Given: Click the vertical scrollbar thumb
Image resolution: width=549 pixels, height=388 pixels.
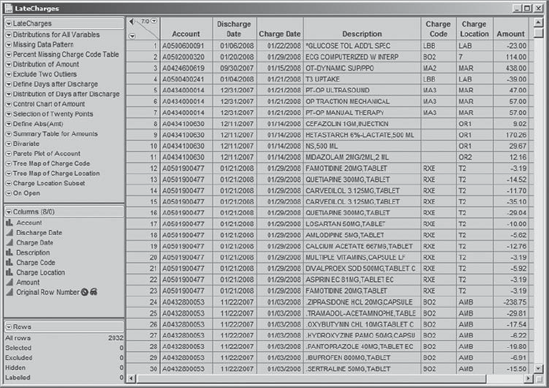Looking at the screenshot, I should pyautogui.click(x=538, y=33).
